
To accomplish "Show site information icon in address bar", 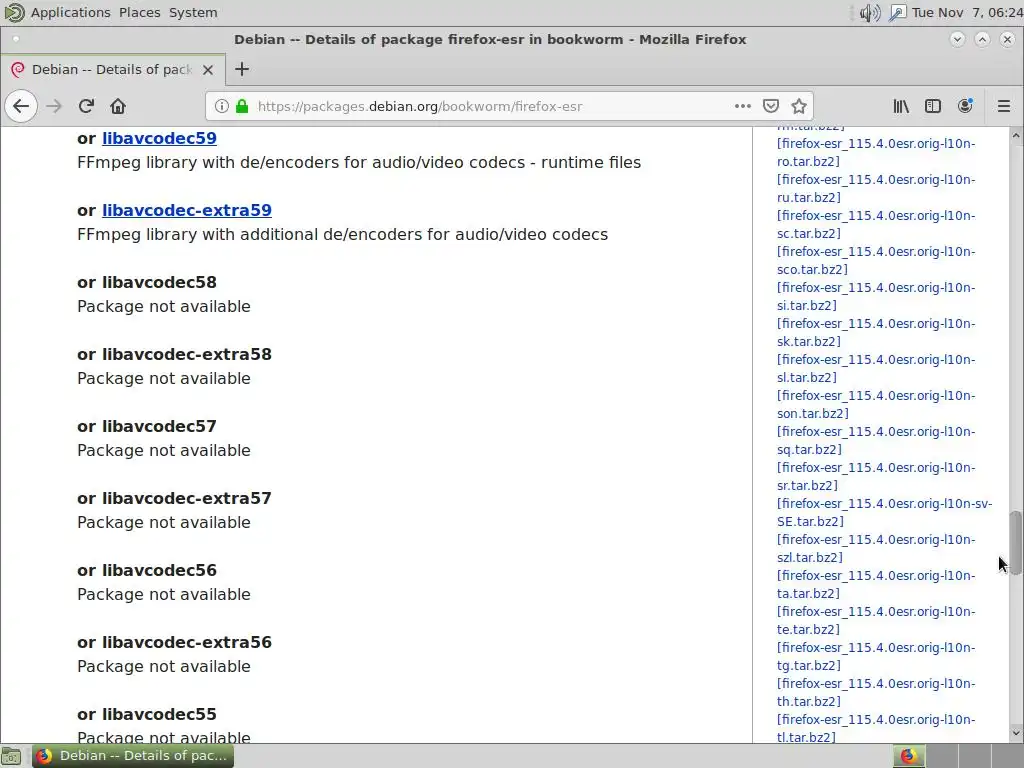I will [x=222, y=106].
